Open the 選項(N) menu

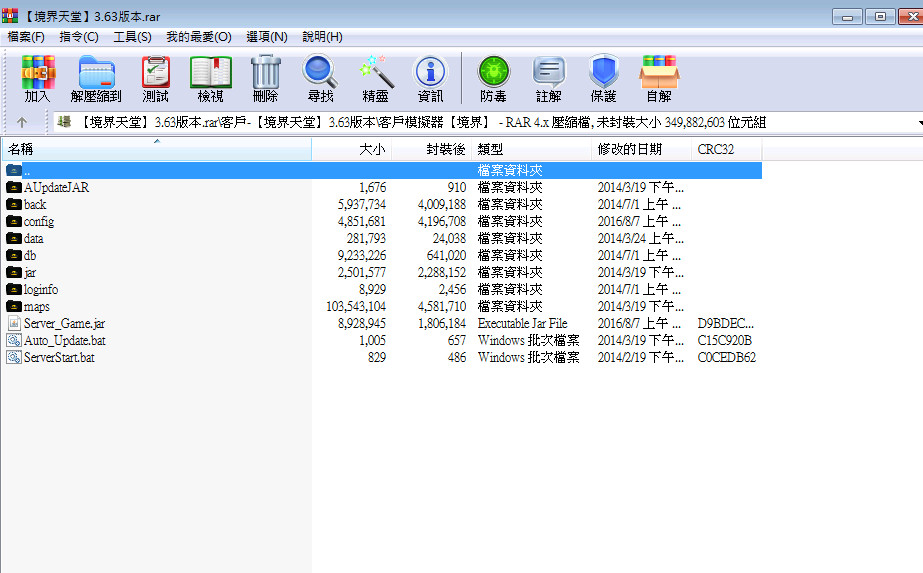click(267, 37)
